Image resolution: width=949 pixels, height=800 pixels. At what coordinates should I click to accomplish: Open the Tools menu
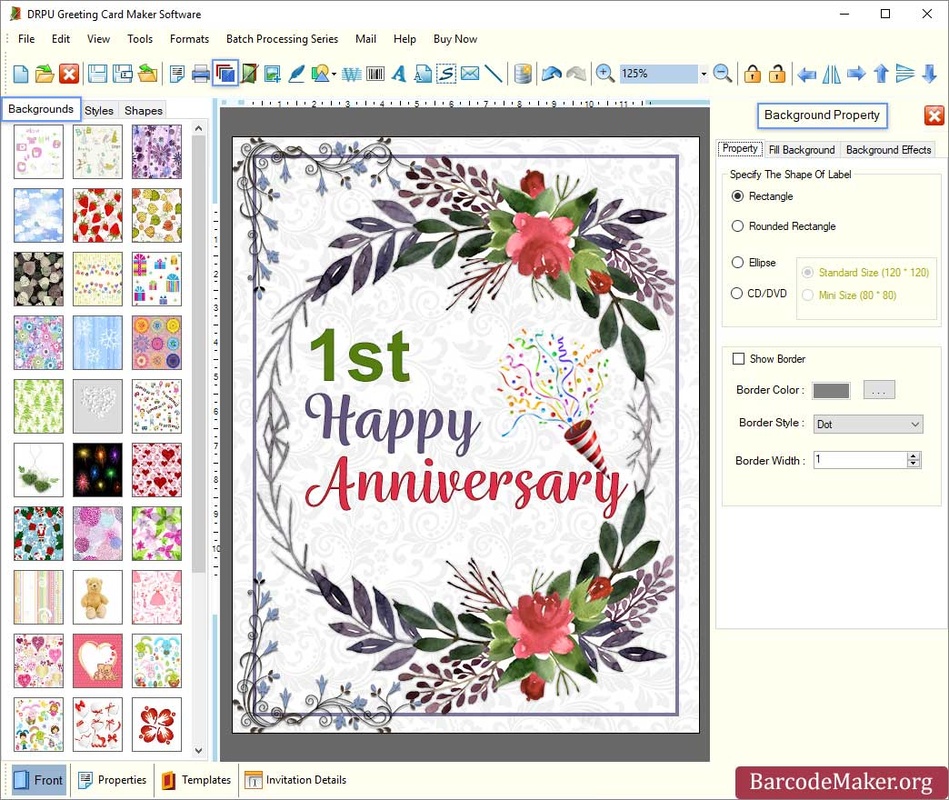(x=140, y=39)
